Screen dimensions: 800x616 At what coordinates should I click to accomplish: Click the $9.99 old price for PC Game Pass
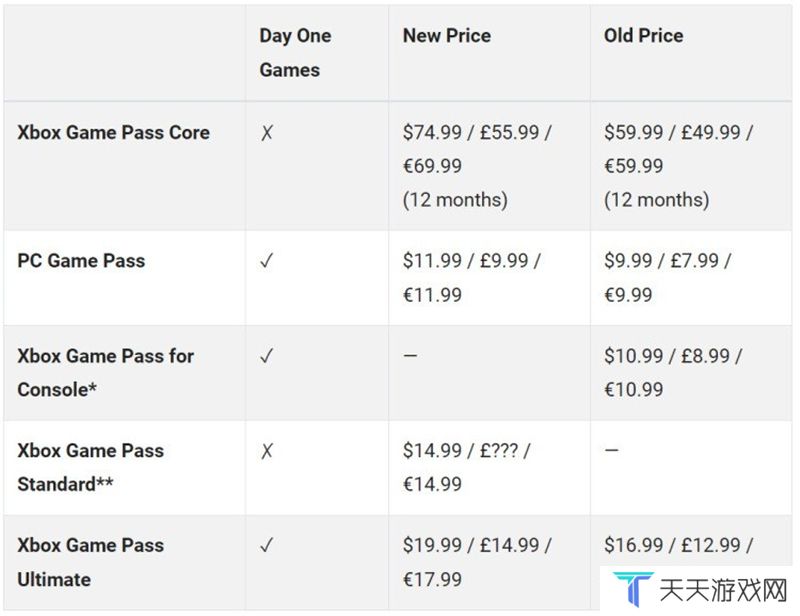[x=628, y=261]
